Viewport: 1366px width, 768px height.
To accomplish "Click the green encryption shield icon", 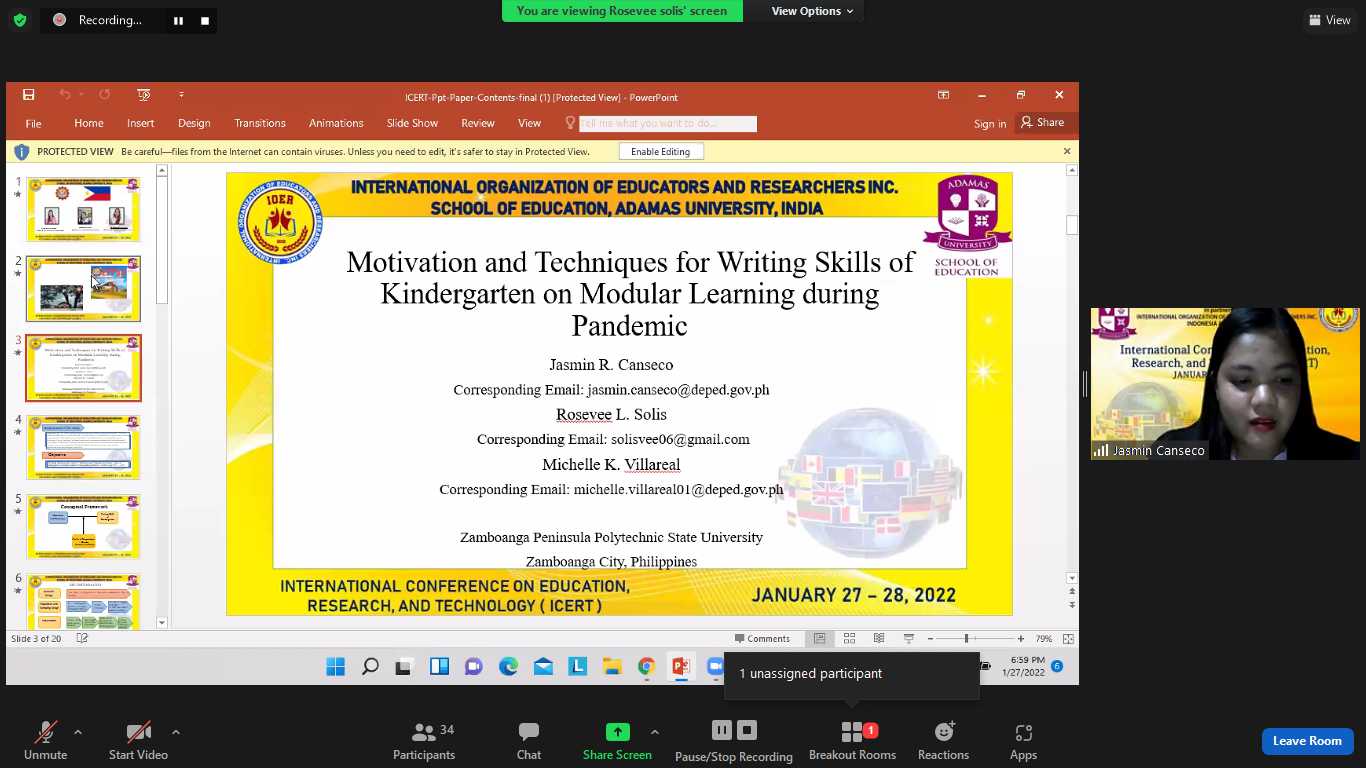I will coord(19,20).
